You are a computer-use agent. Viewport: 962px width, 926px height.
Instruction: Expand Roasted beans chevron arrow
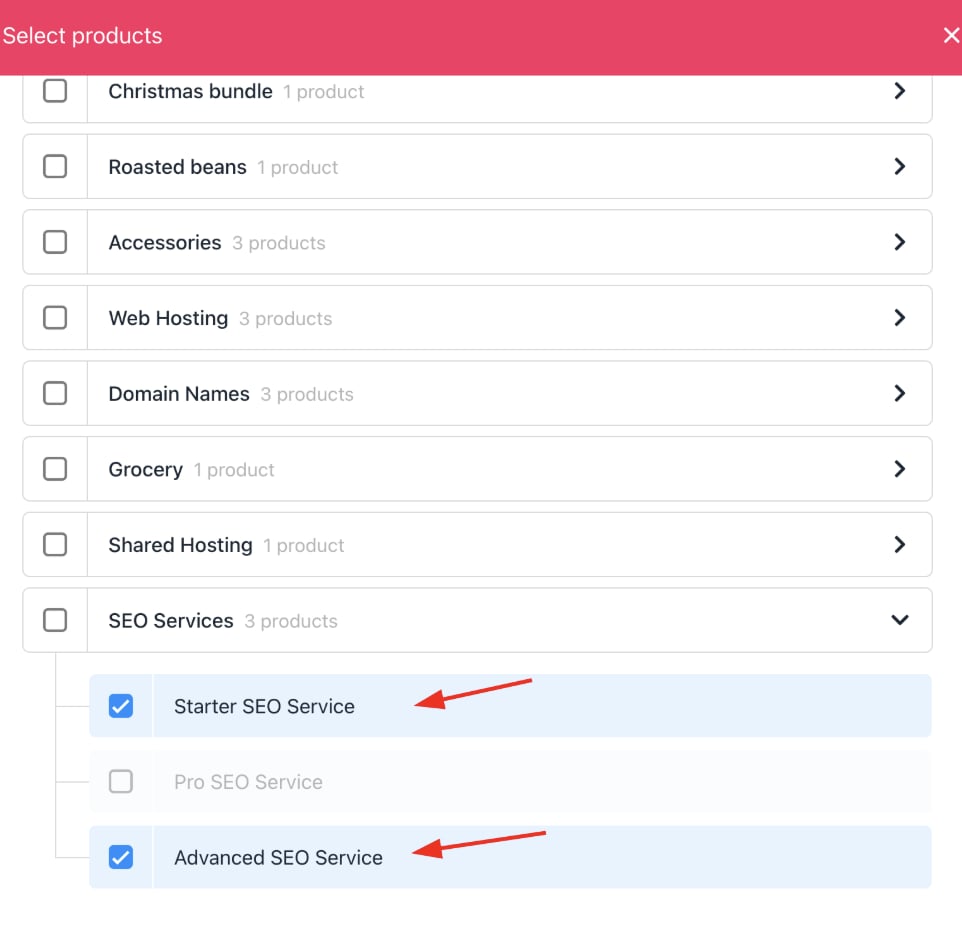click(x=899, y=166)
